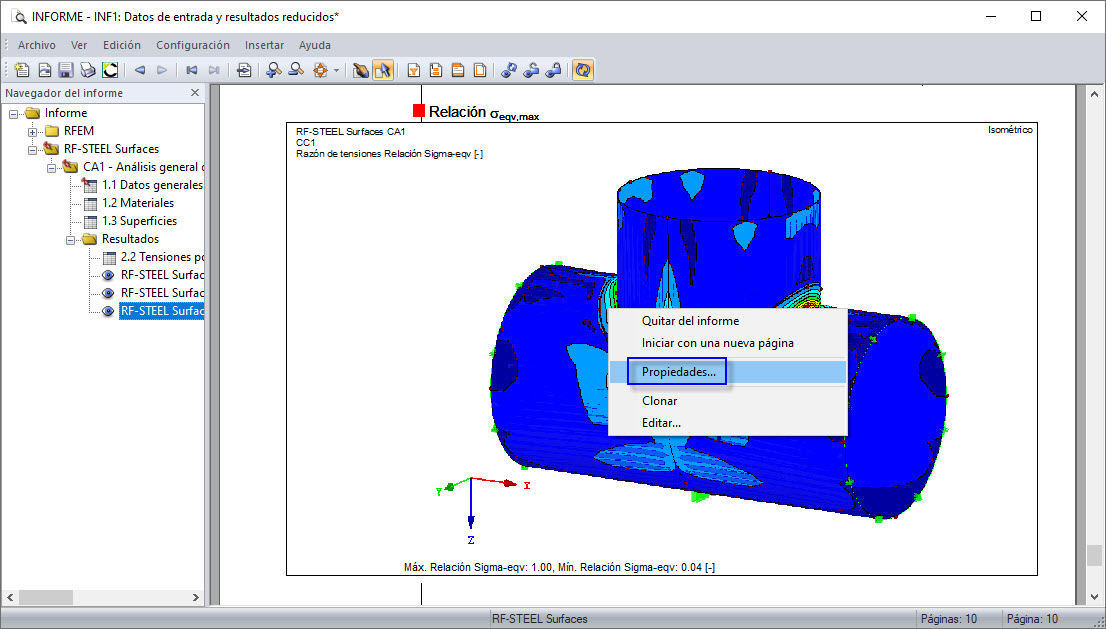Select 2.2 Tensiones table item
This screenshot has width=1106, height=629.
(x=162, y=257)
